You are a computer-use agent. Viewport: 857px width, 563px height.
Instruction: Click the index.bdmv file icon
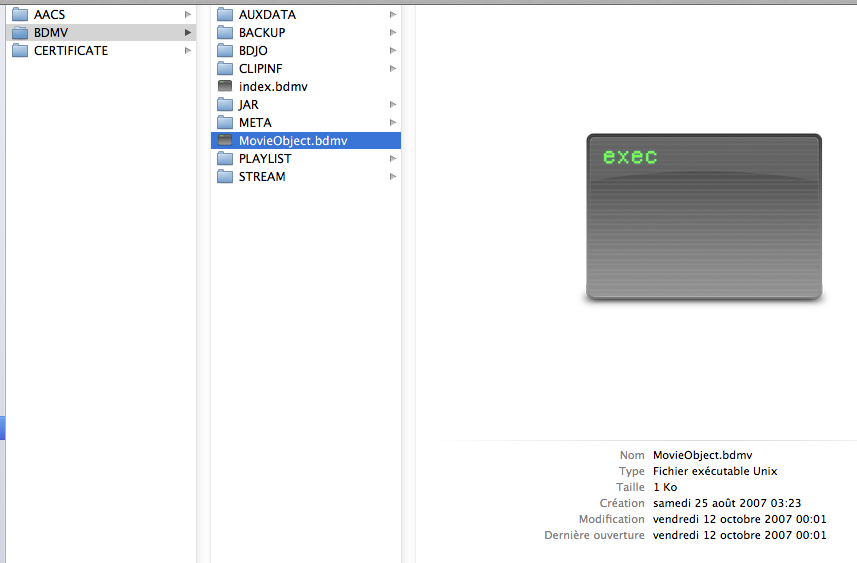tap(225, 87)
